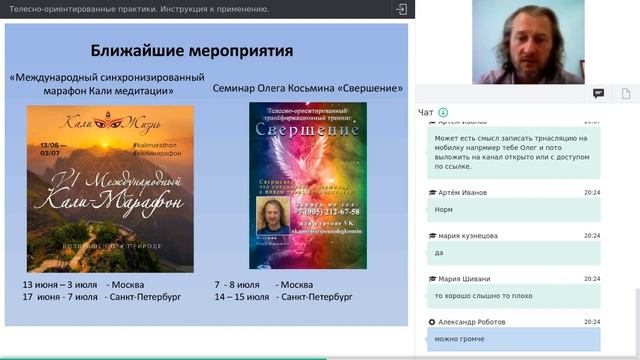Click the «Норм» chat message
The image size is (640, 360).
pos(514,210)
